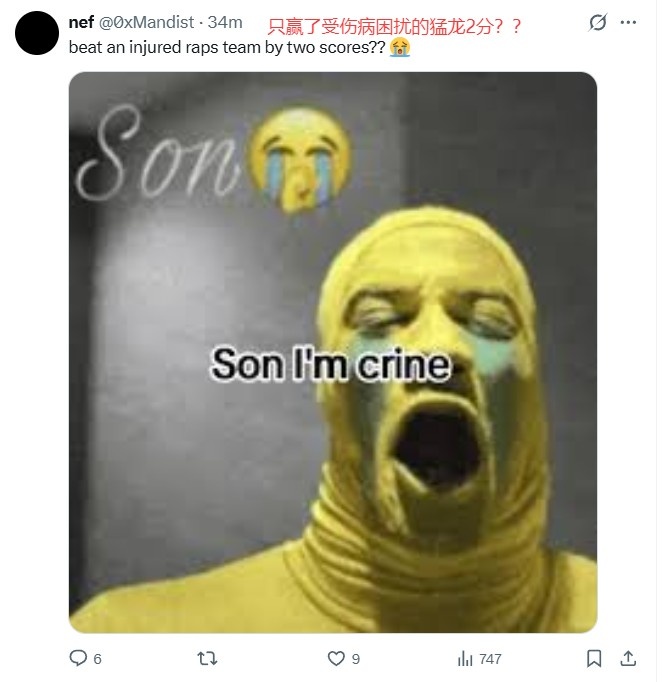Open the three-dot more options menu
The width and height of the screenshot is (663, 682).
628,22
